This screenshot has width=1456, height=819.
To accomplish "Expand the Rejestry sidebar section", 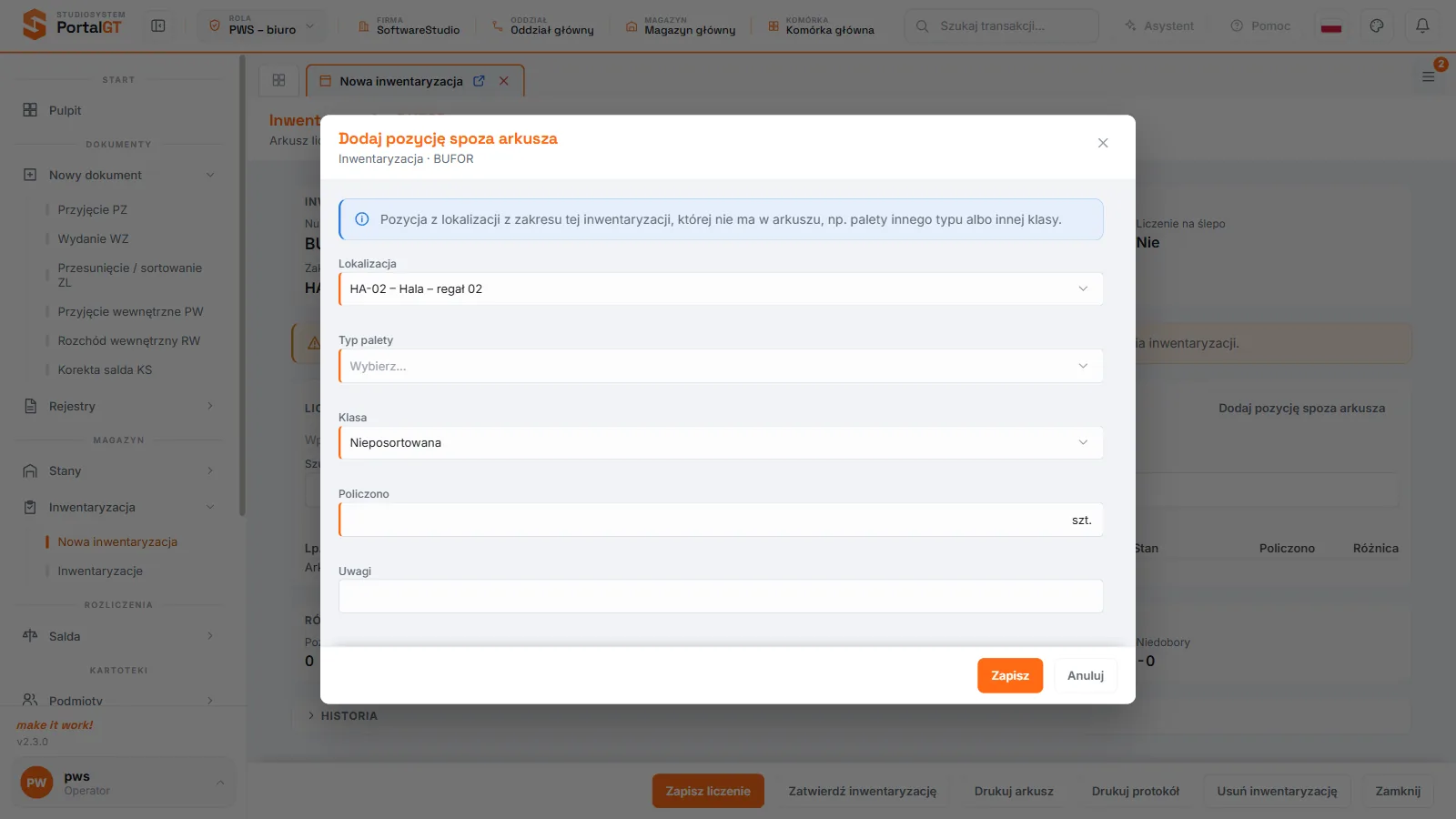I will [x=210, y=406].
